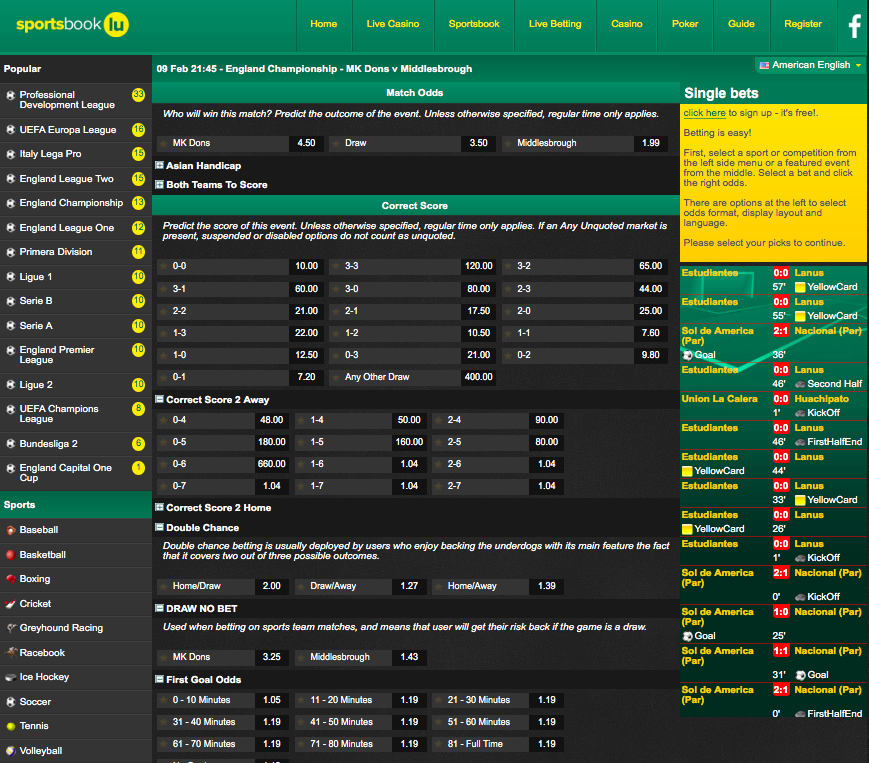Viewport: 869px width, 763px height.
Task: Click the Cricket sport icon
Action: tap(11, 604)
